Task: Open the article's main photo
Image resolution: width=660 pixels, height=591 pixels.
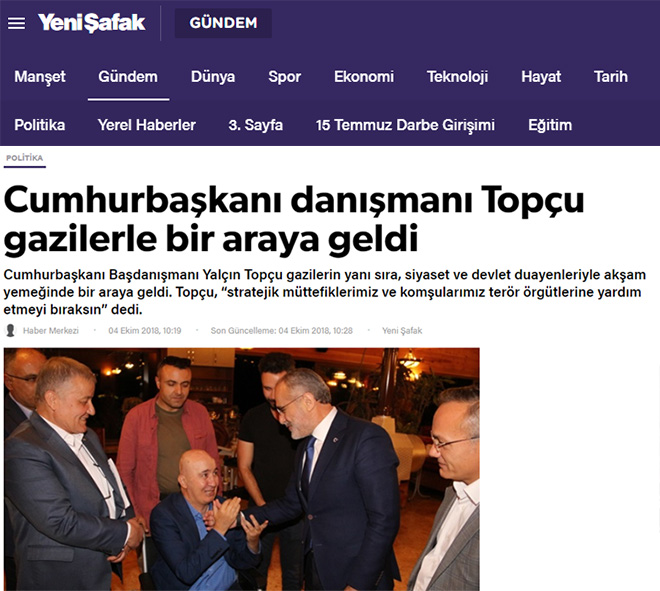Action: point(242,469)
